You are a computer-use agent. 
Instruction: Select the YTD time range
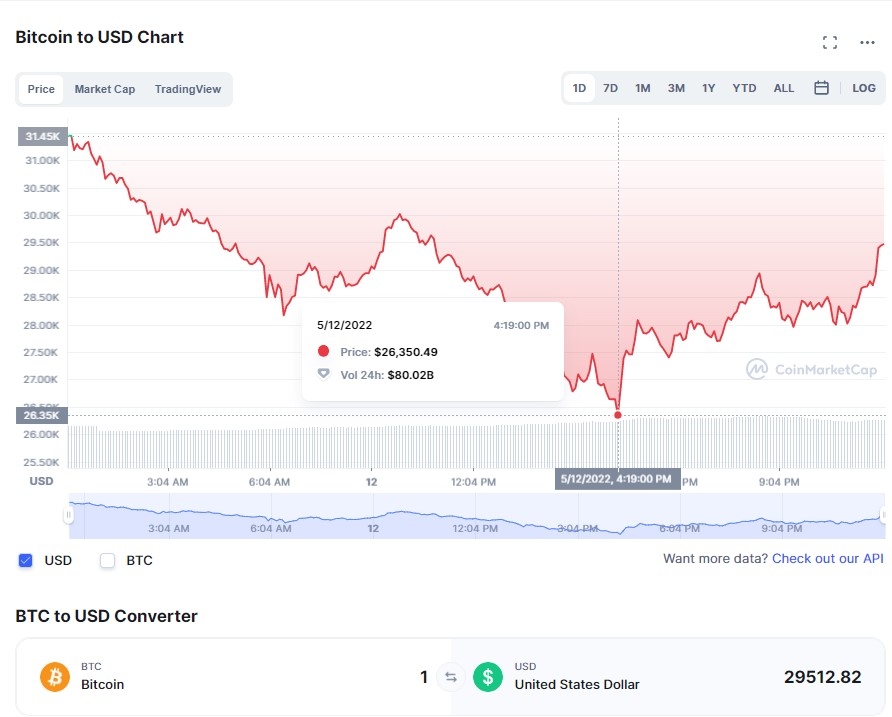coord(744,88)
